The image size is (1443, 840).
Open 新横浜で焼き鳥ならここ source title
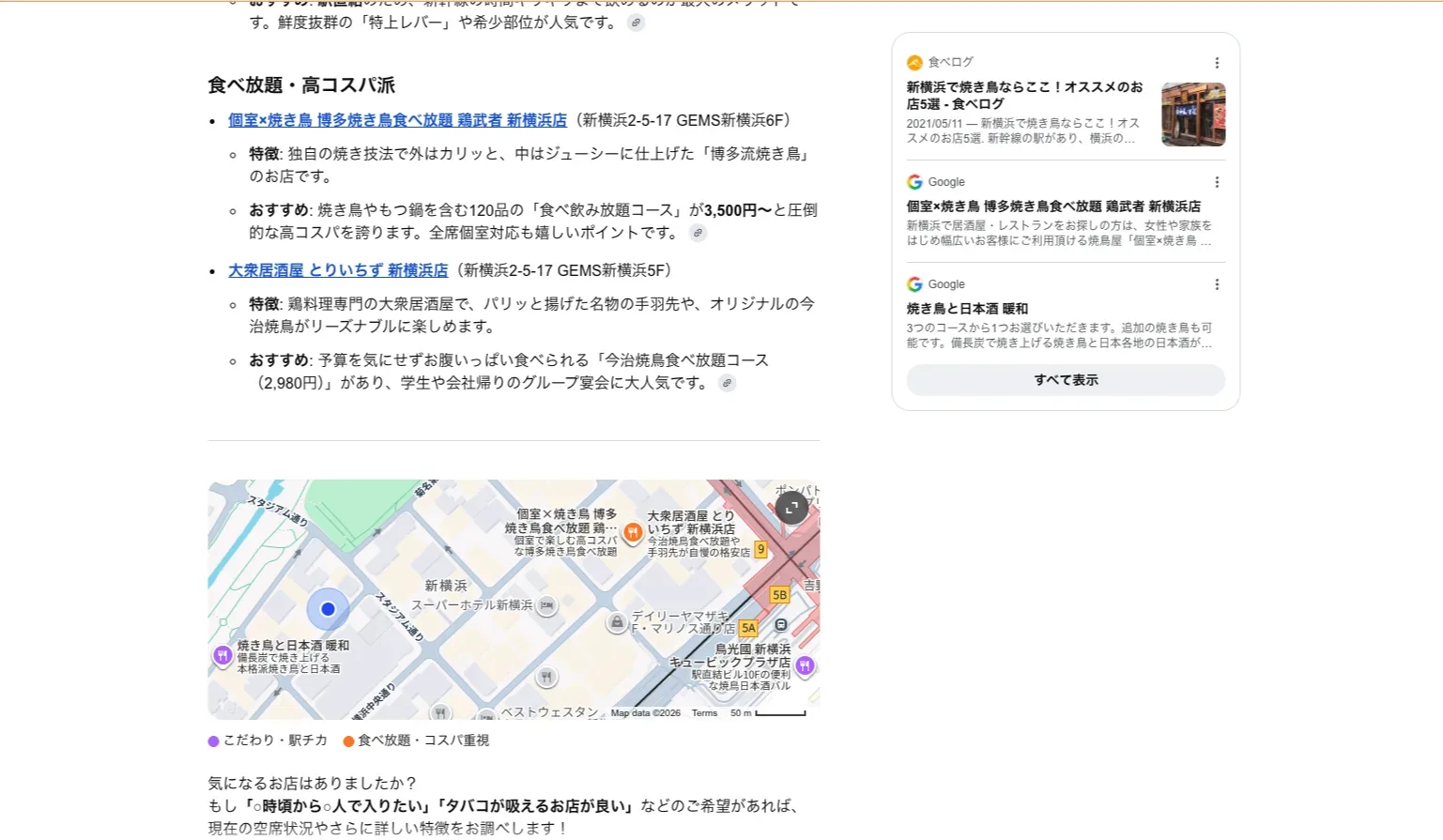point(1025,96)
